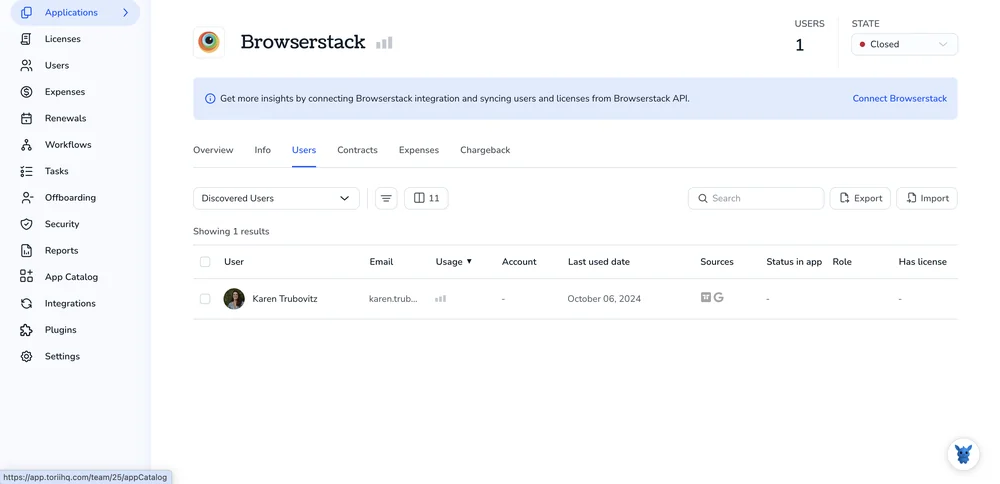Click the Renewals calendar icon

click(26, 119)
